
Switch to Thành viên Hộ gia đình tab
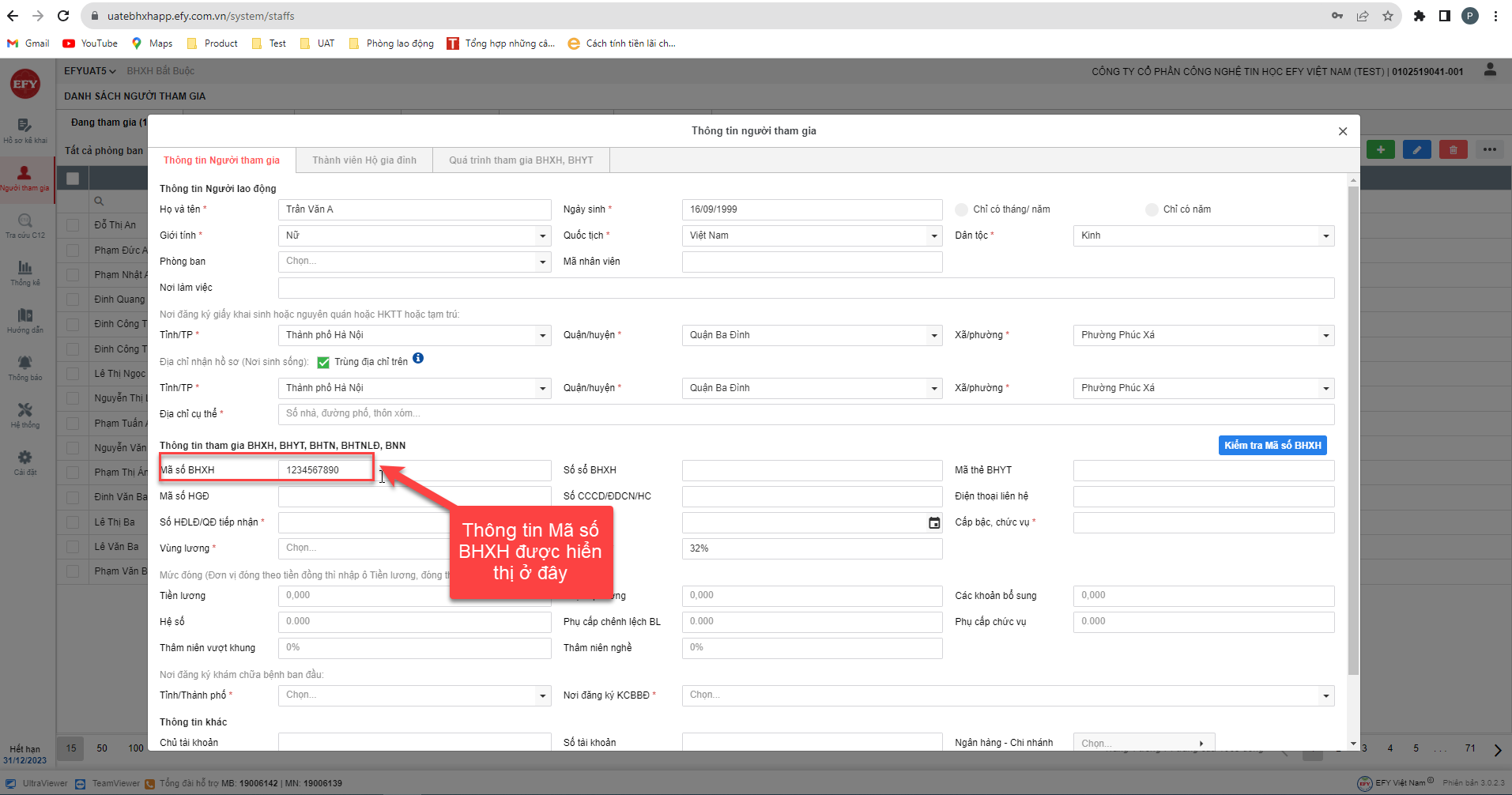(364, 160)
